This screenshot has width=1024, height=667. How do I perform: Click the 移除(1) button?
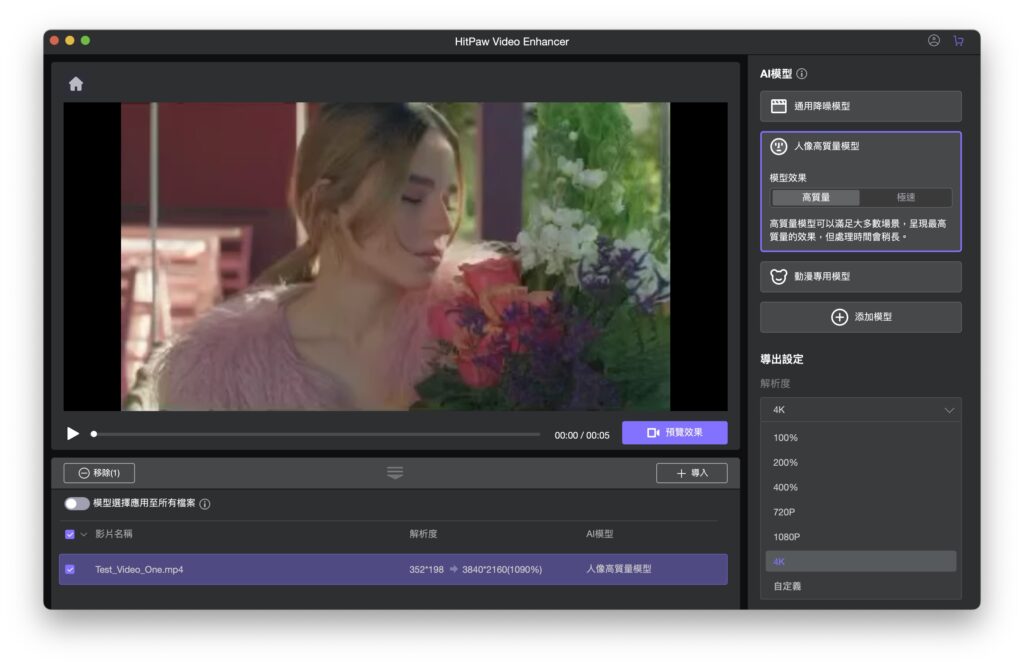click(99, 473)
